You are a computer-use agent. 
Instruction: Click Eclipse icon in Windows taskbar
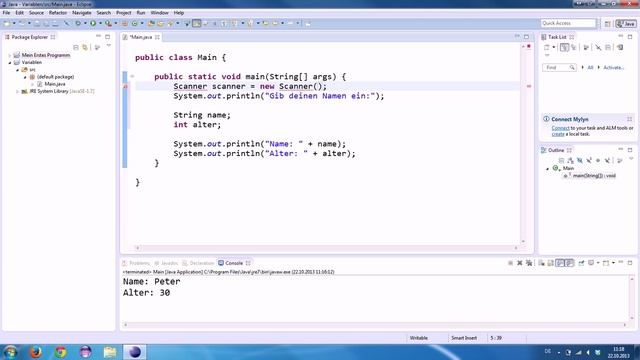pyautogui.click(x=134, y=351)
